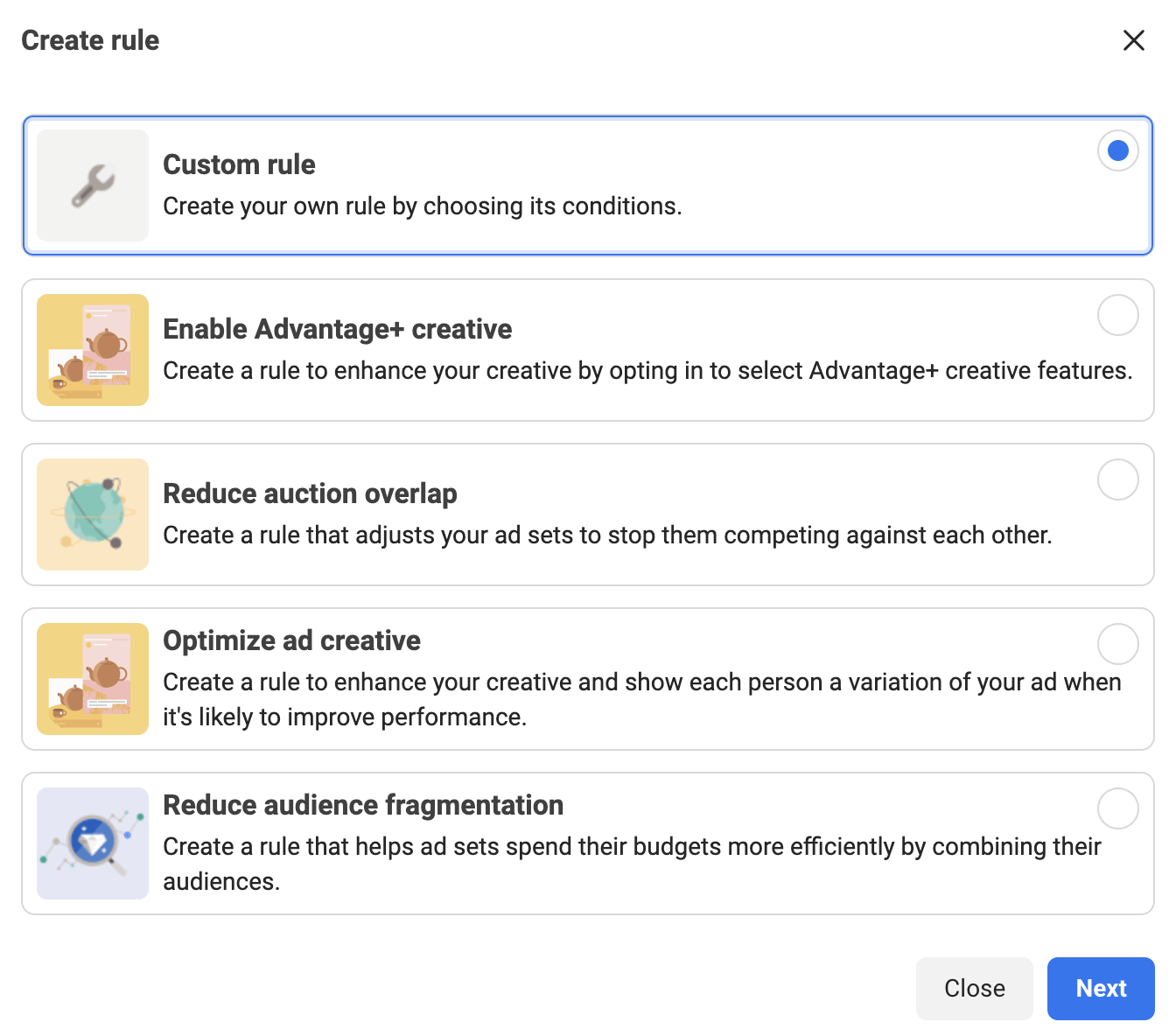Select the Custom rule radio button

click(x=1117, y=150)
